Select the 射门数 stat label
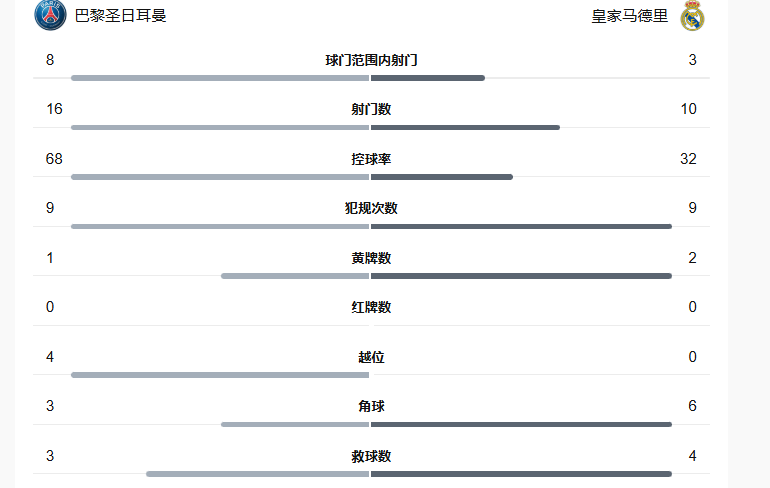770x488 pixels. click(371, 109)
